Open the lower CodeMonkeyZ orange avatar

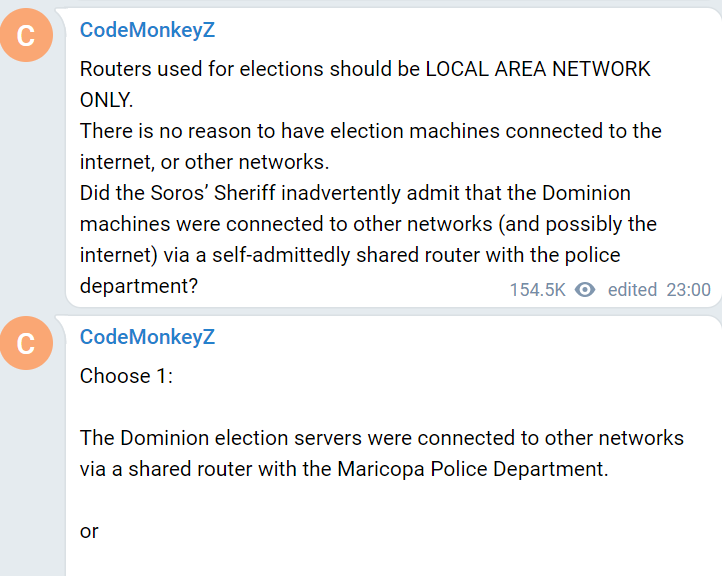click(26, 343)
